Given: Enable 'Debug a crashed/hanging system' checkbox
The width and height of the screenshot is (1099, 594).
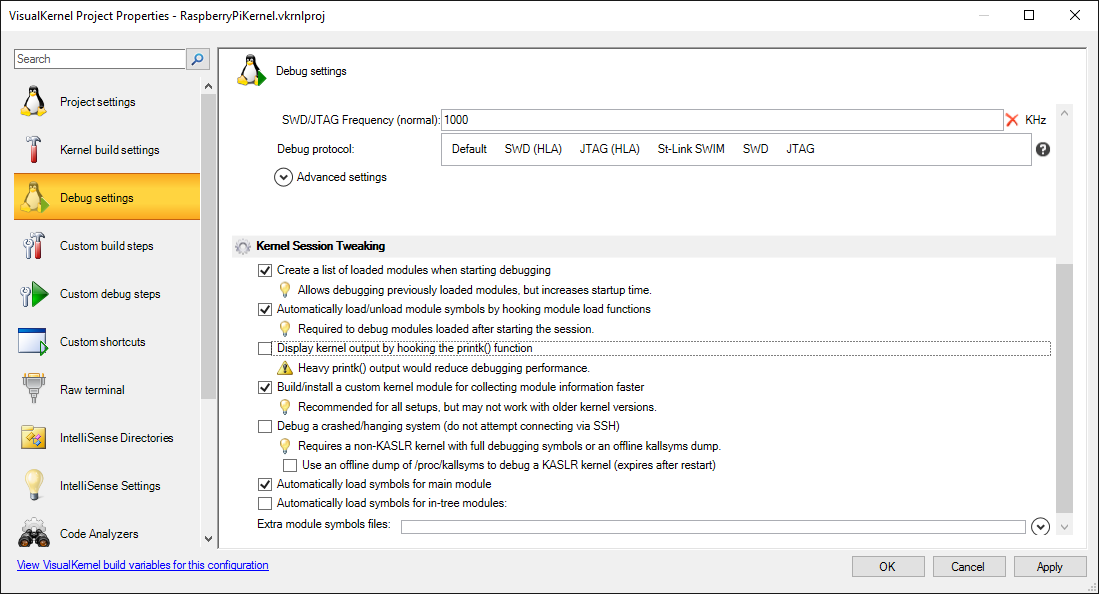Looking at the screenshot, I should (x=265, y=426).
